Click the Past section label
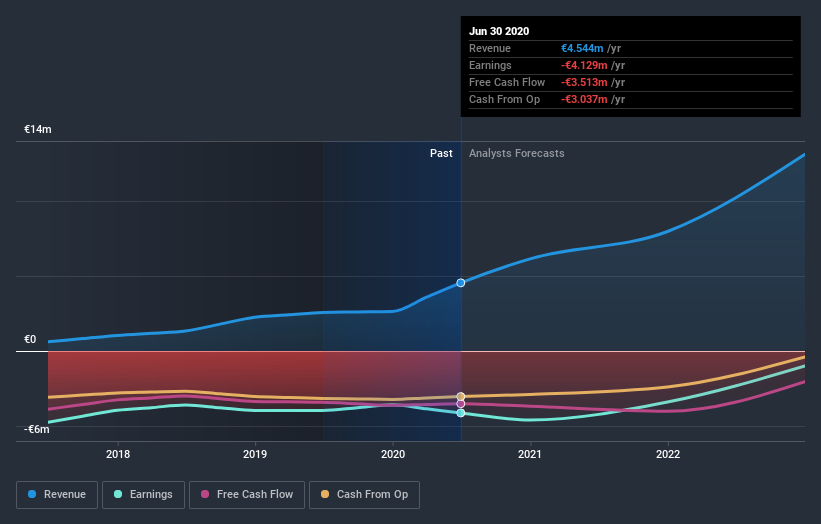This screenshot has width=821, height=524. coord(441,153)
